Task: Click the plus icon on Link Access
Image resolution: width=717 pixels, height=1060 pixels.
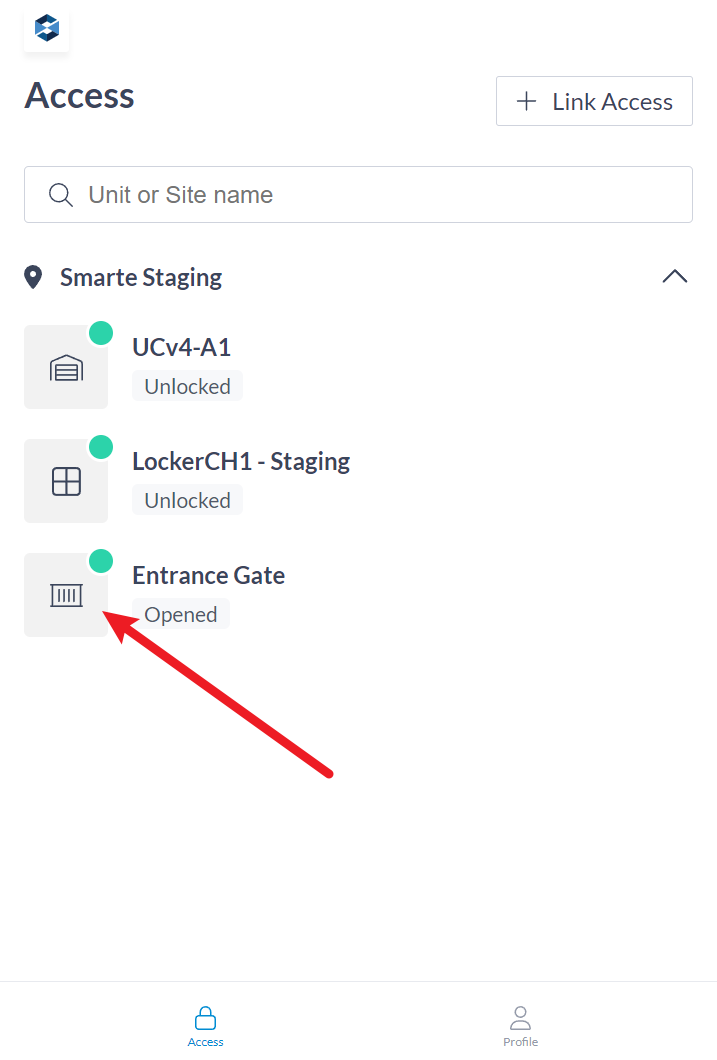Action: tap(526, 101)
